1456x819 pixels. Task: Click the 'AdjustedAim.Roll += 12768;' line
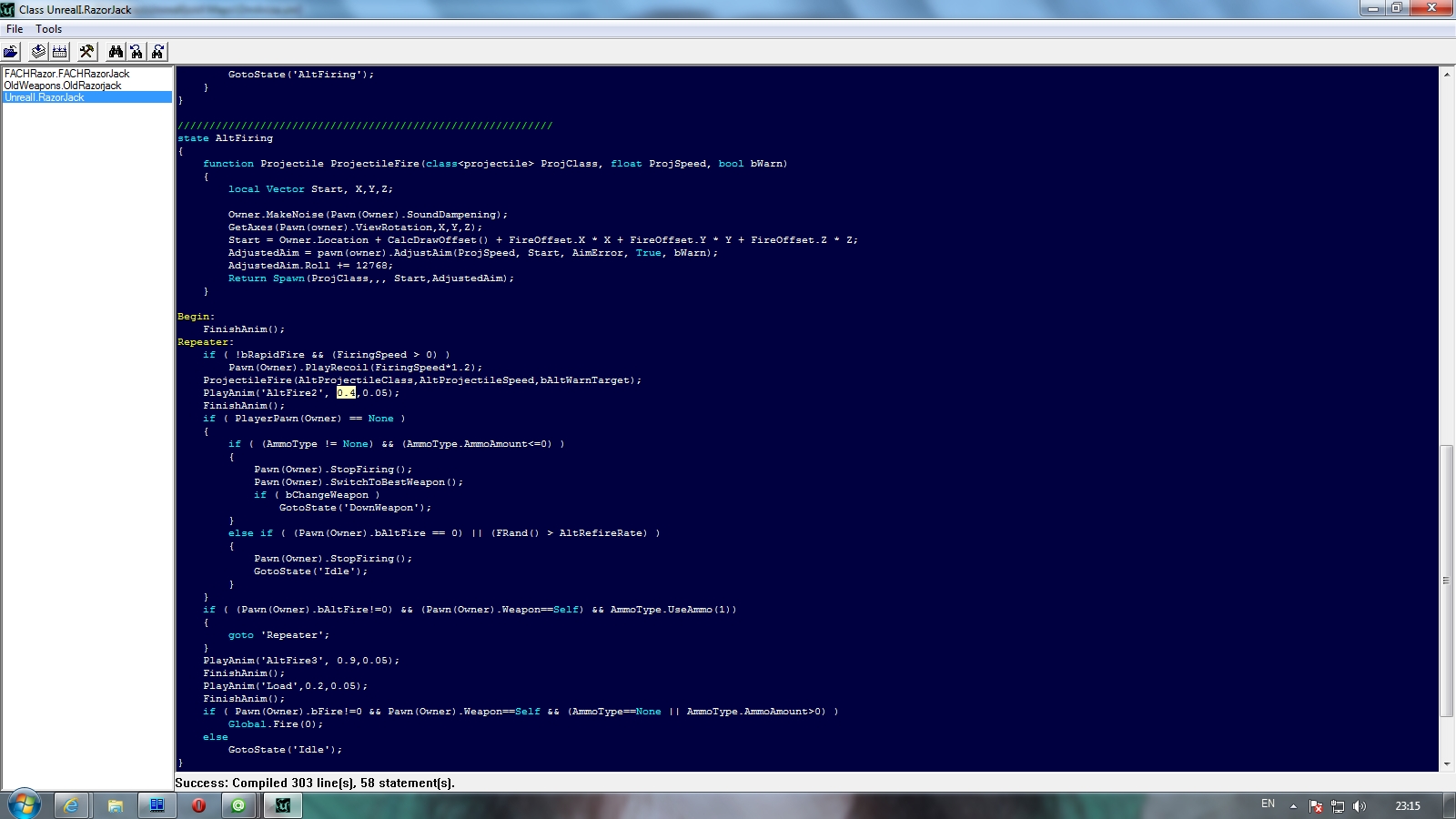click(310, 266)
